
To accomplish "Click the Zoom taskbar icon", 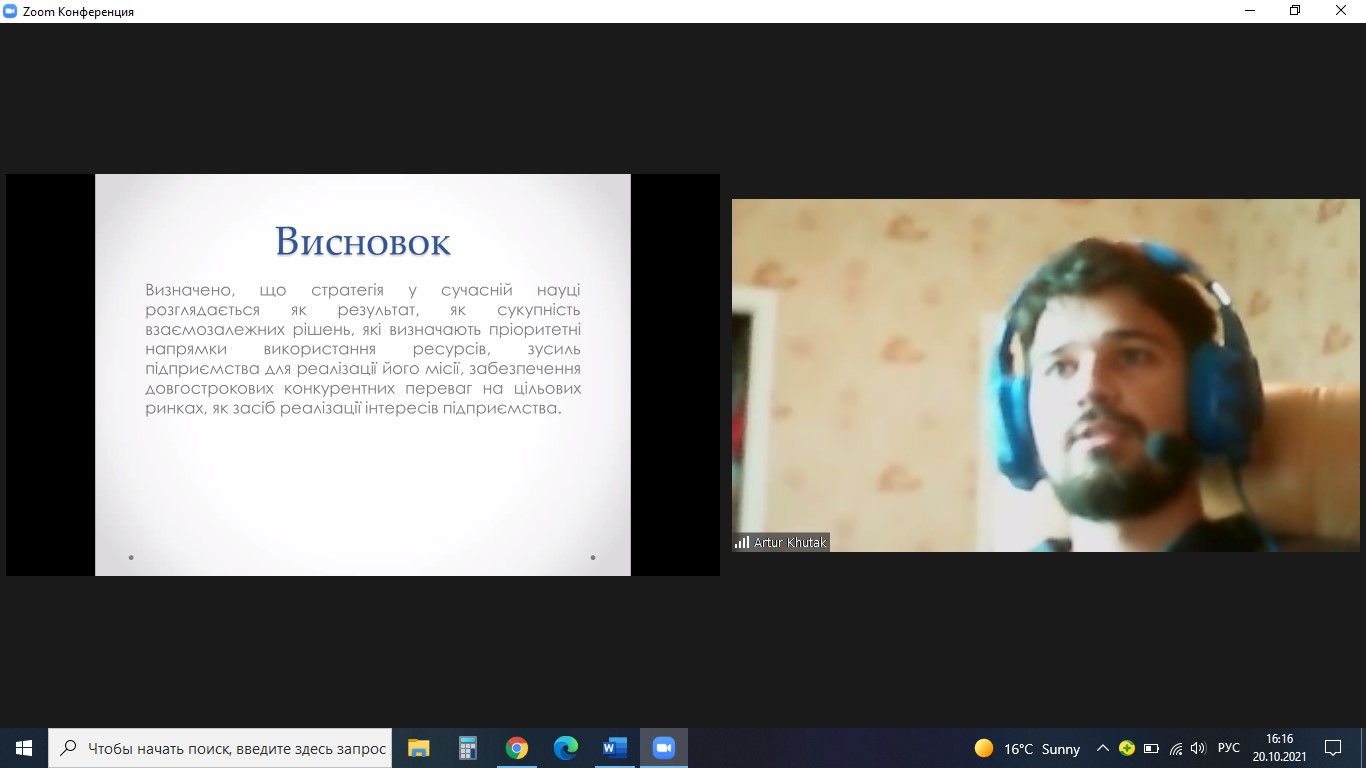I will 664,748.
